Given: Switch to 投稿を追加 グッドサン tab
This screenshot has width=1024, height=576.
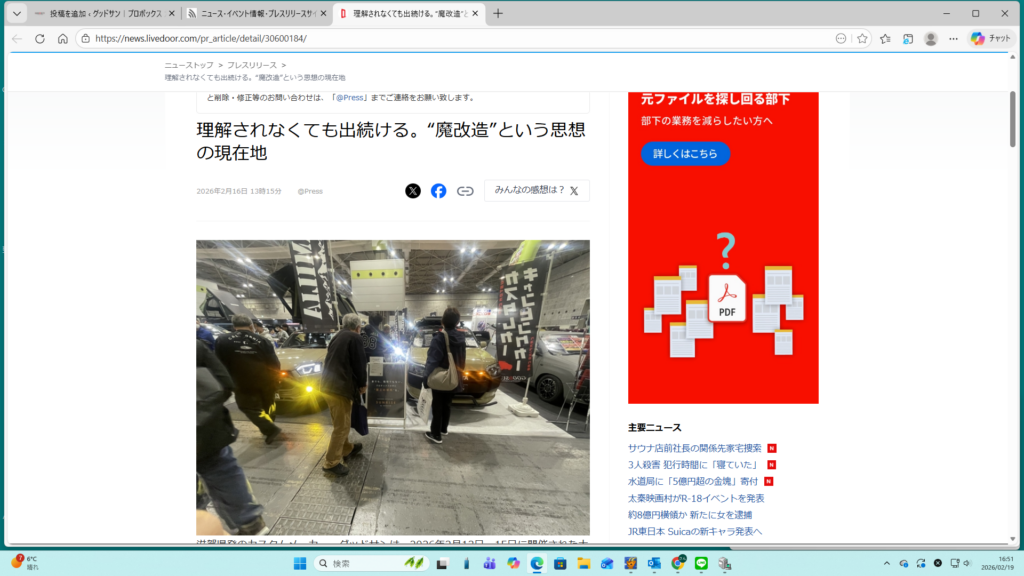Looking at the screenshot, I should point(98,14).
